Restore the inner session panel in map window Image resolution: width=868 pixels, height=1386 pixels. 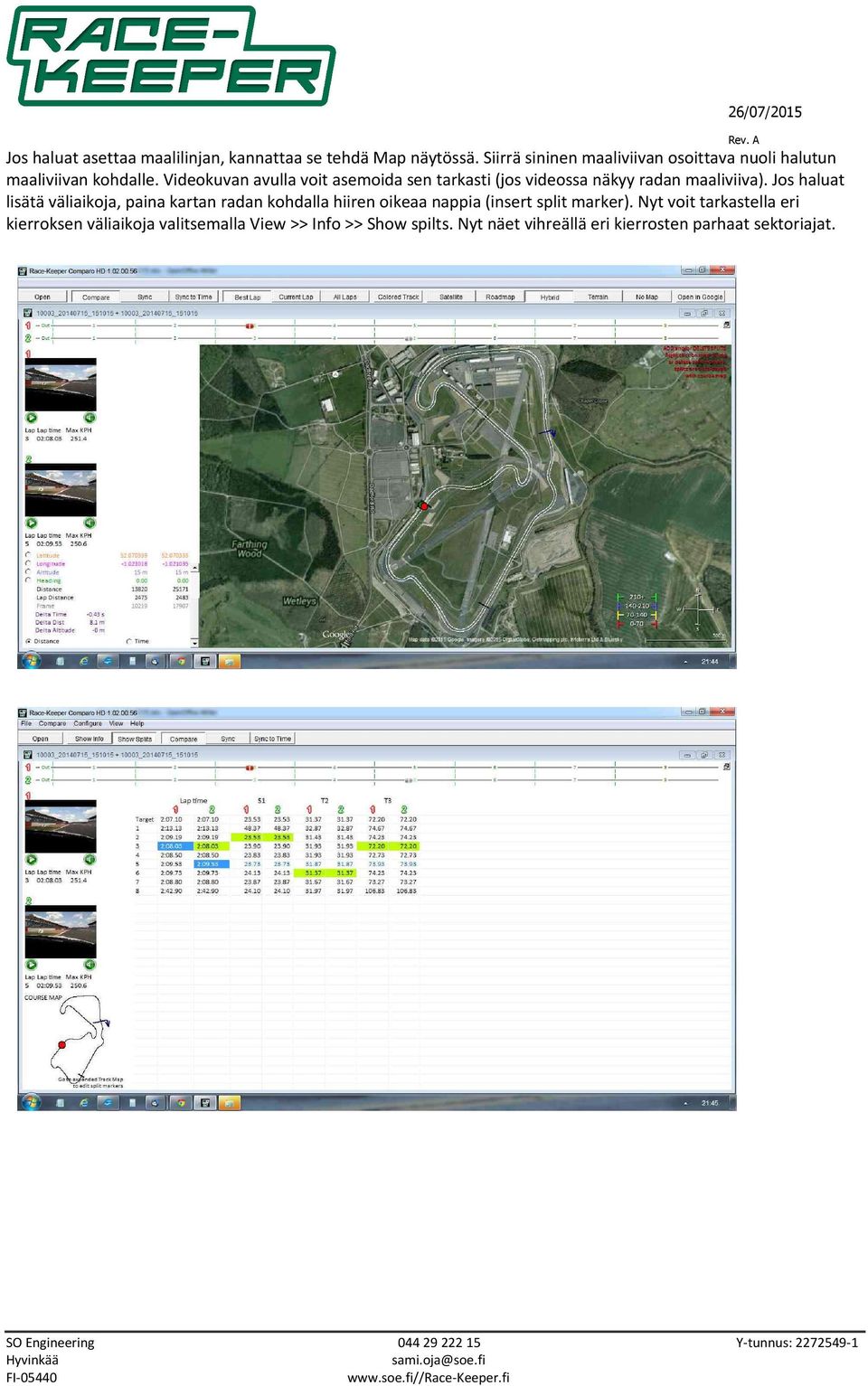tap(703, 314)
